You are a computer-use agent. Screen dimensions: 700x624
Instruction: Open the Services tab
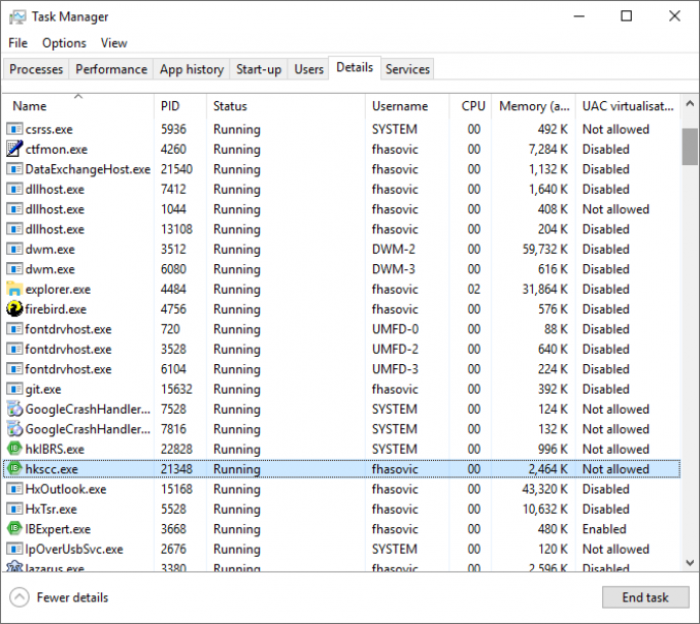pyautogui.click(x=407, y=69)
